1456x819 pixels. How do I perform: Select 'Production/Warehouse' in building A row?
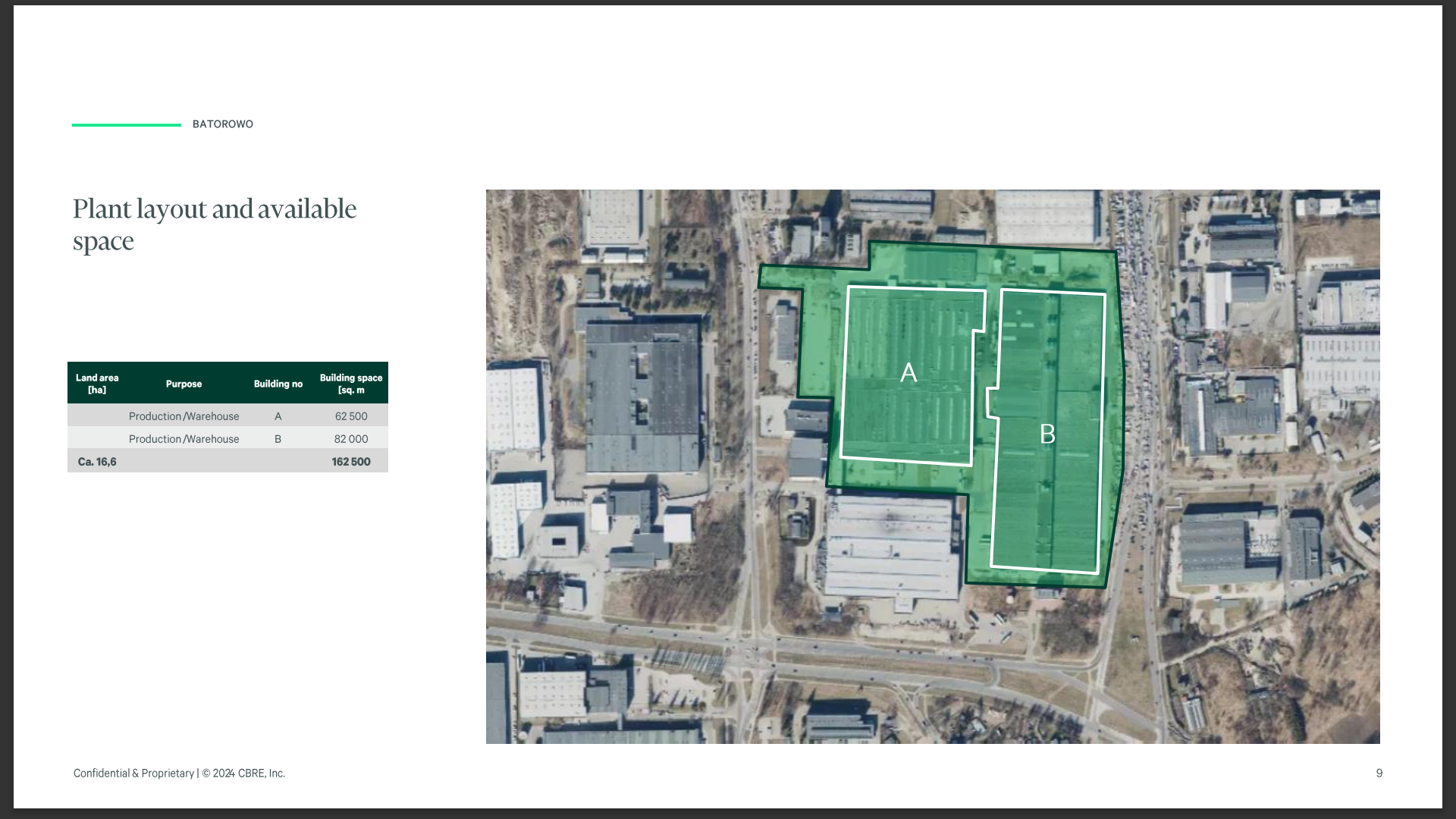184,416
